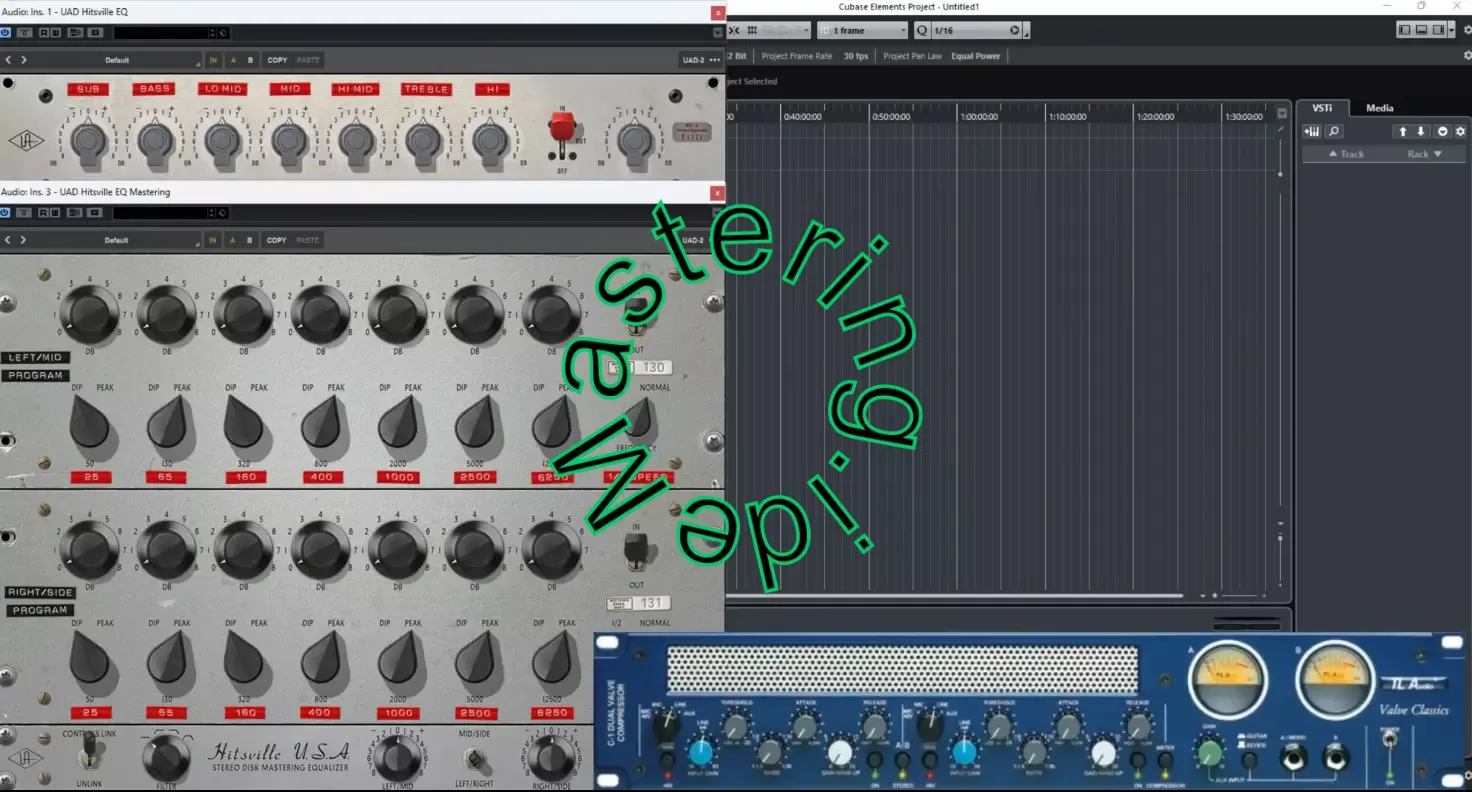Click the circled down-arrow icon in VSTi panel
1472x792 pixels.
click(x=1443, y=131)
